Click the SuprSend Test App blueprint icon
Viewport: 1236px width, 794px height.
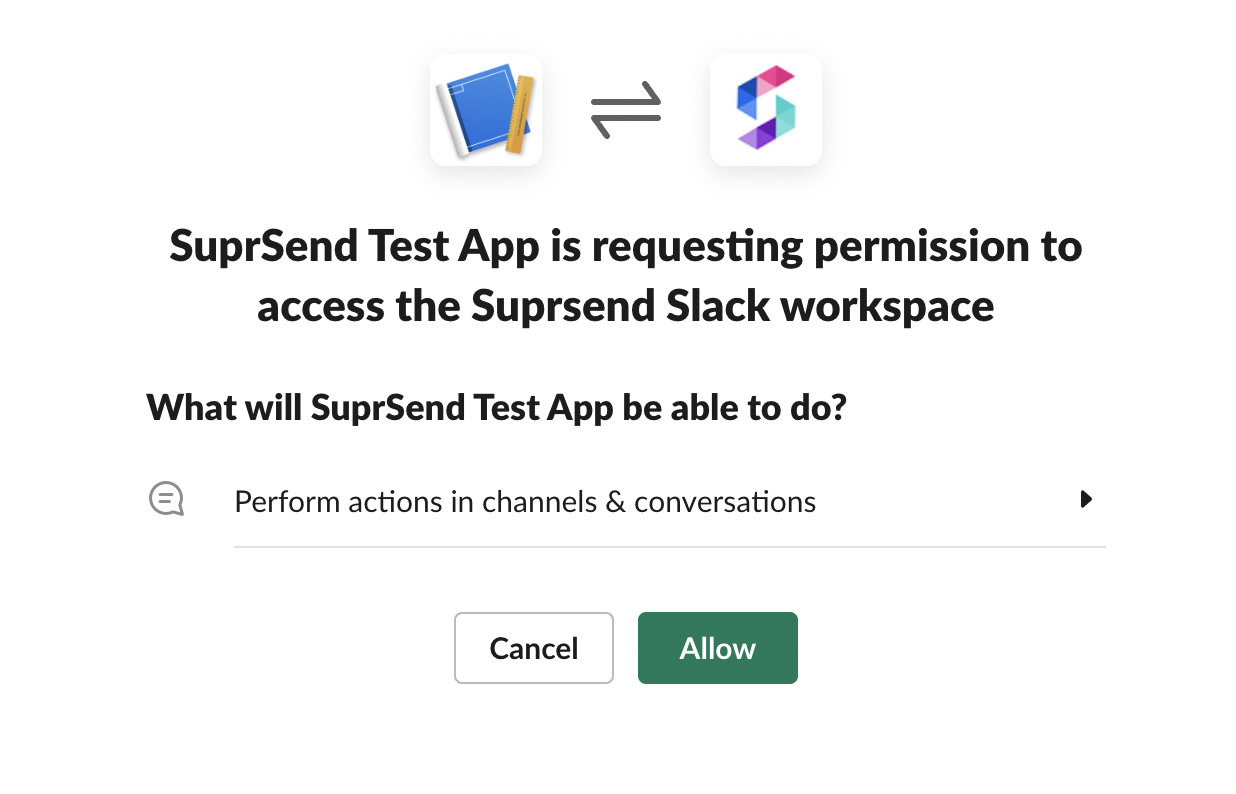[x=486, y=110]
